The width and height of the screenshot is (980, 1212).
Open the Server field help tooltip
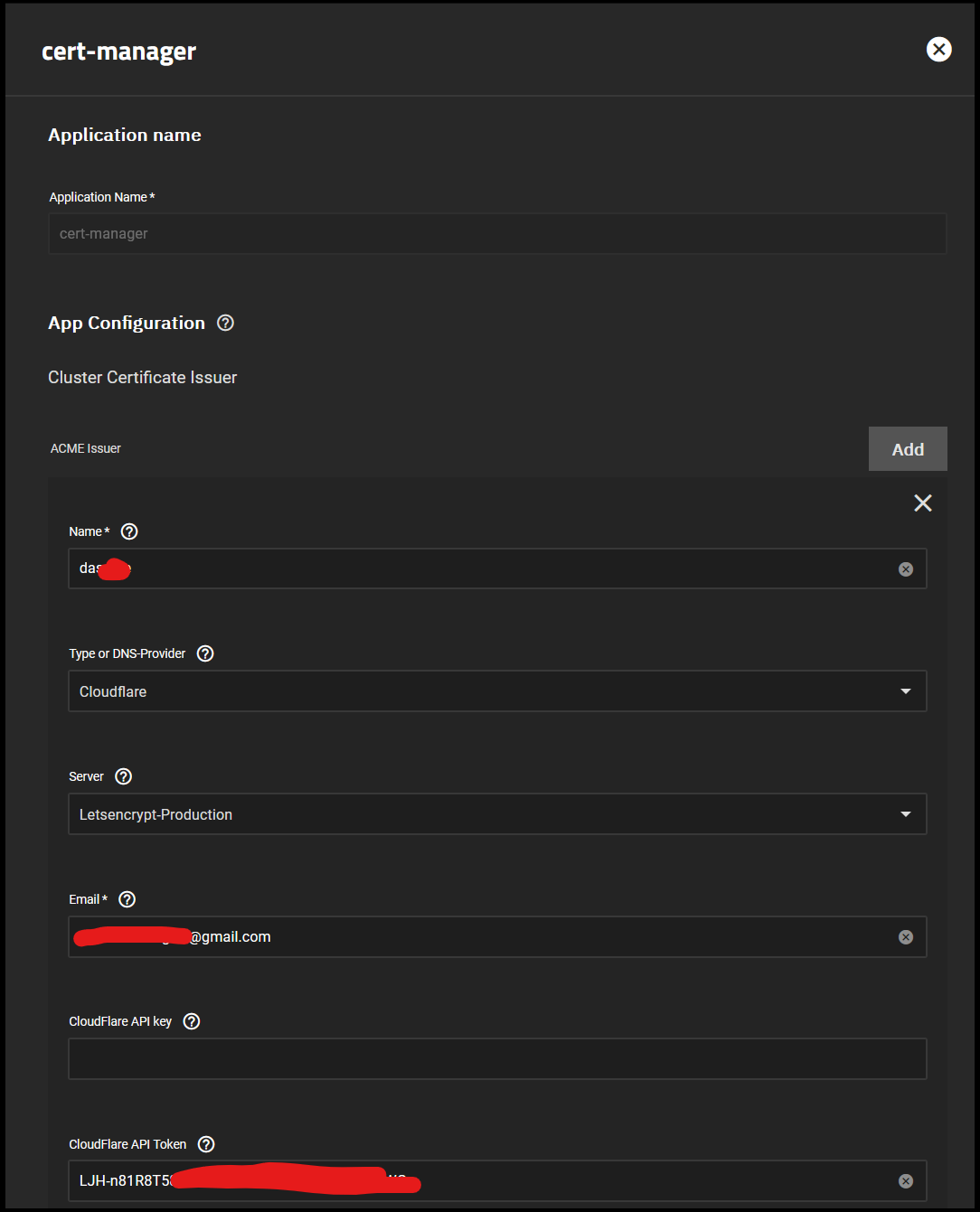[123, 775]
